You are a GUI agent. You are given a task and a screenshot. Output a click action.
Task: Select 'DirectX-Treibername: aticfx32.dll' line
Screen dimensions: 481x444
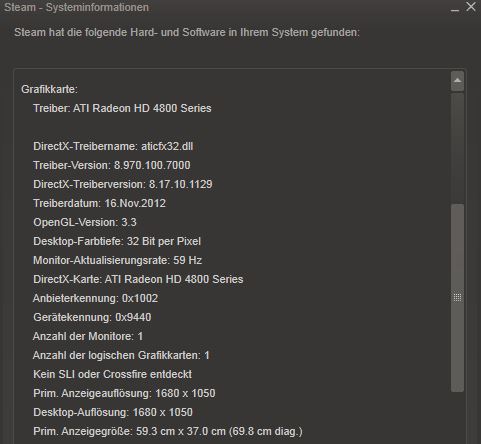click(x=113, y=146)
